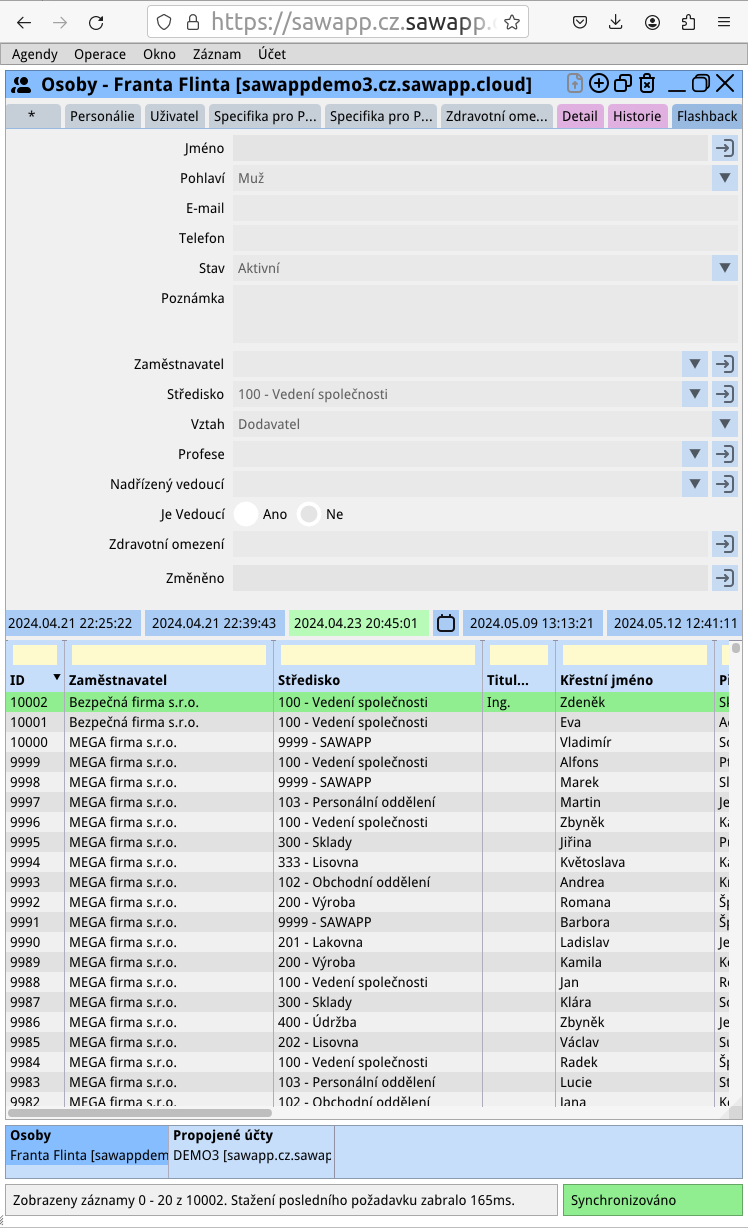This screenshot has width=748, height=1228.
Task: Open the Historie tab
Action: coord(637,116)
